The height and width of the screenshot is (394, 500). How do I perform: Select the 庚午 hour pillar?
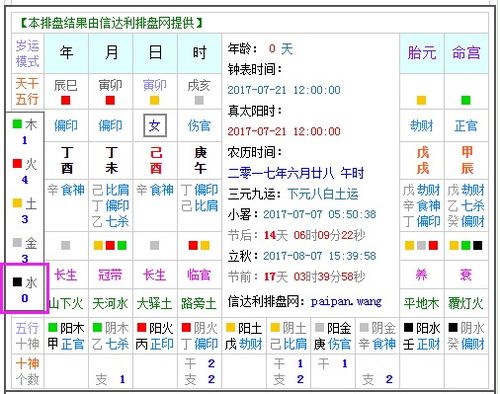pos(200,160)
